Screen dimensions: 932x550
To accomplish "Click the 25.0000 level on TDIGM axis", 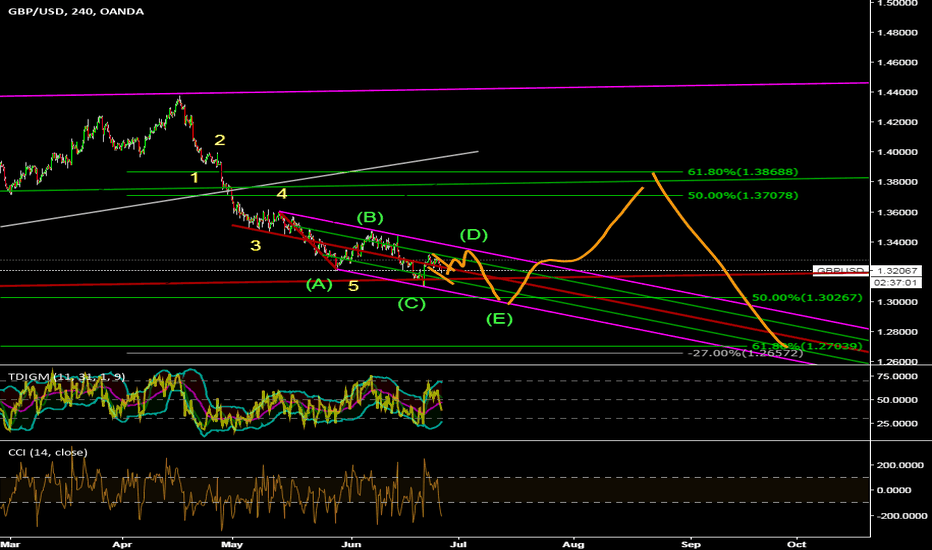I will click(897, 424).
